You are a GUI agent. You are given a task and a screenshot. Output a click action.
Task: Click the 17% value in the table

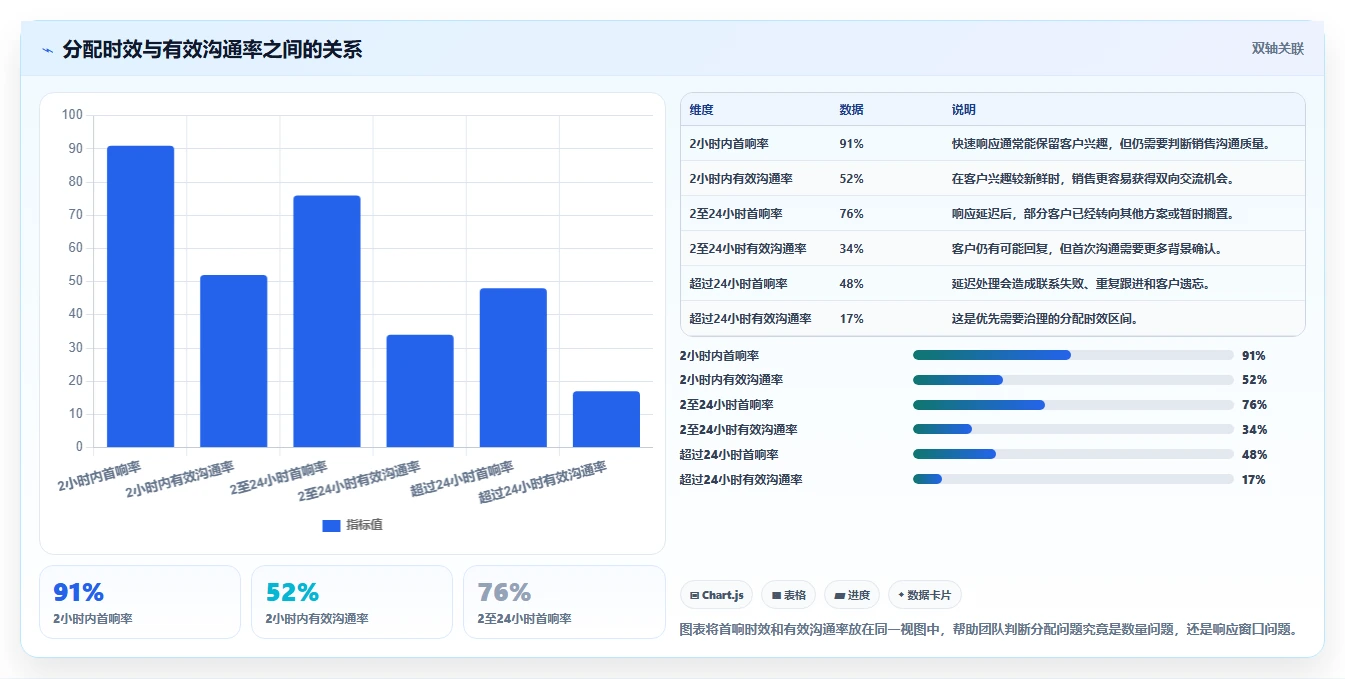pos(852,319)
